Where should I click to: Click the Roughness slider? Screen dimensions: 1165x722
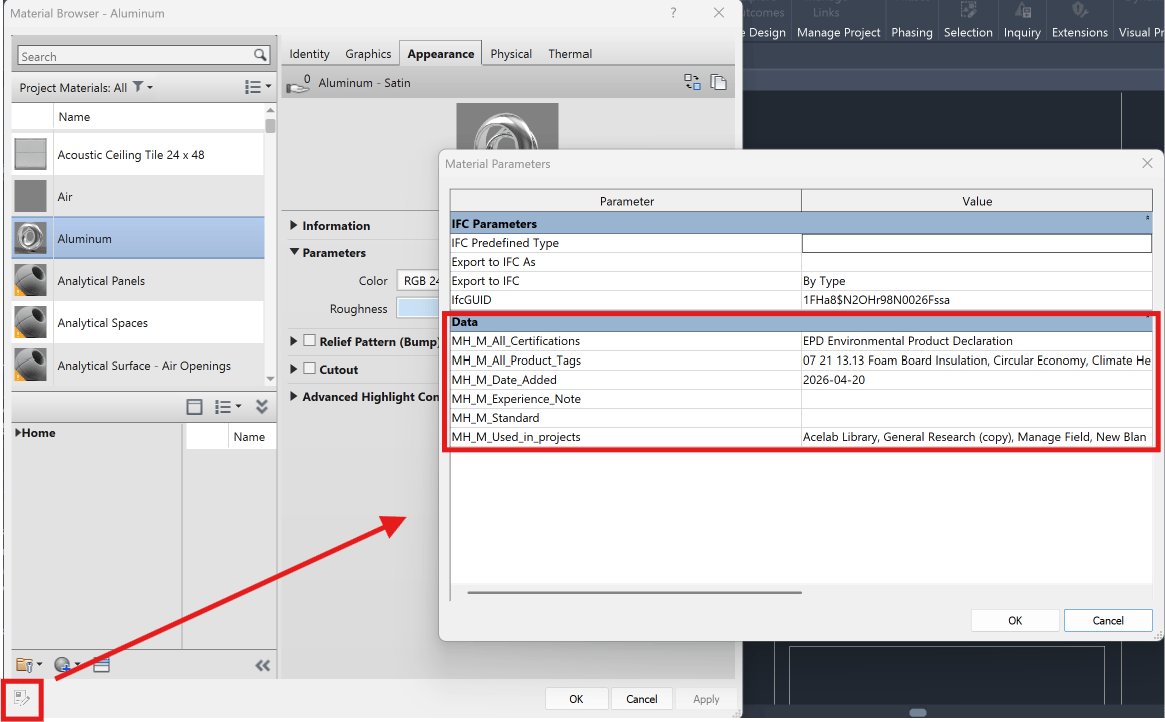418,308
